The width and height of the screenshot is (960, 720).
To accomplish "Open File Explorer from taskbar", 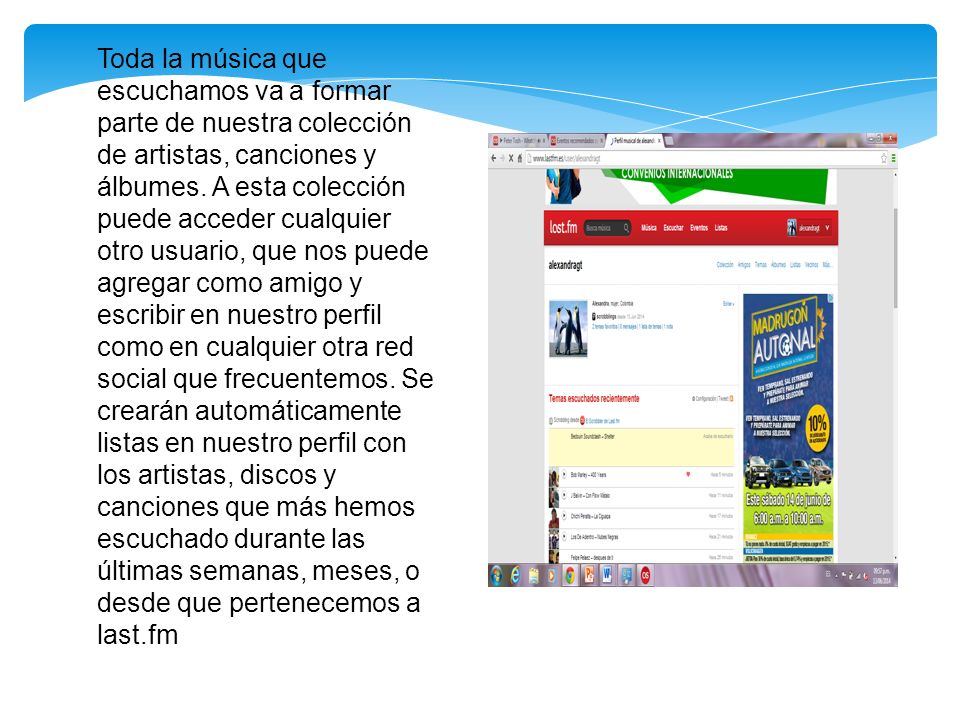I will (534, 576).
